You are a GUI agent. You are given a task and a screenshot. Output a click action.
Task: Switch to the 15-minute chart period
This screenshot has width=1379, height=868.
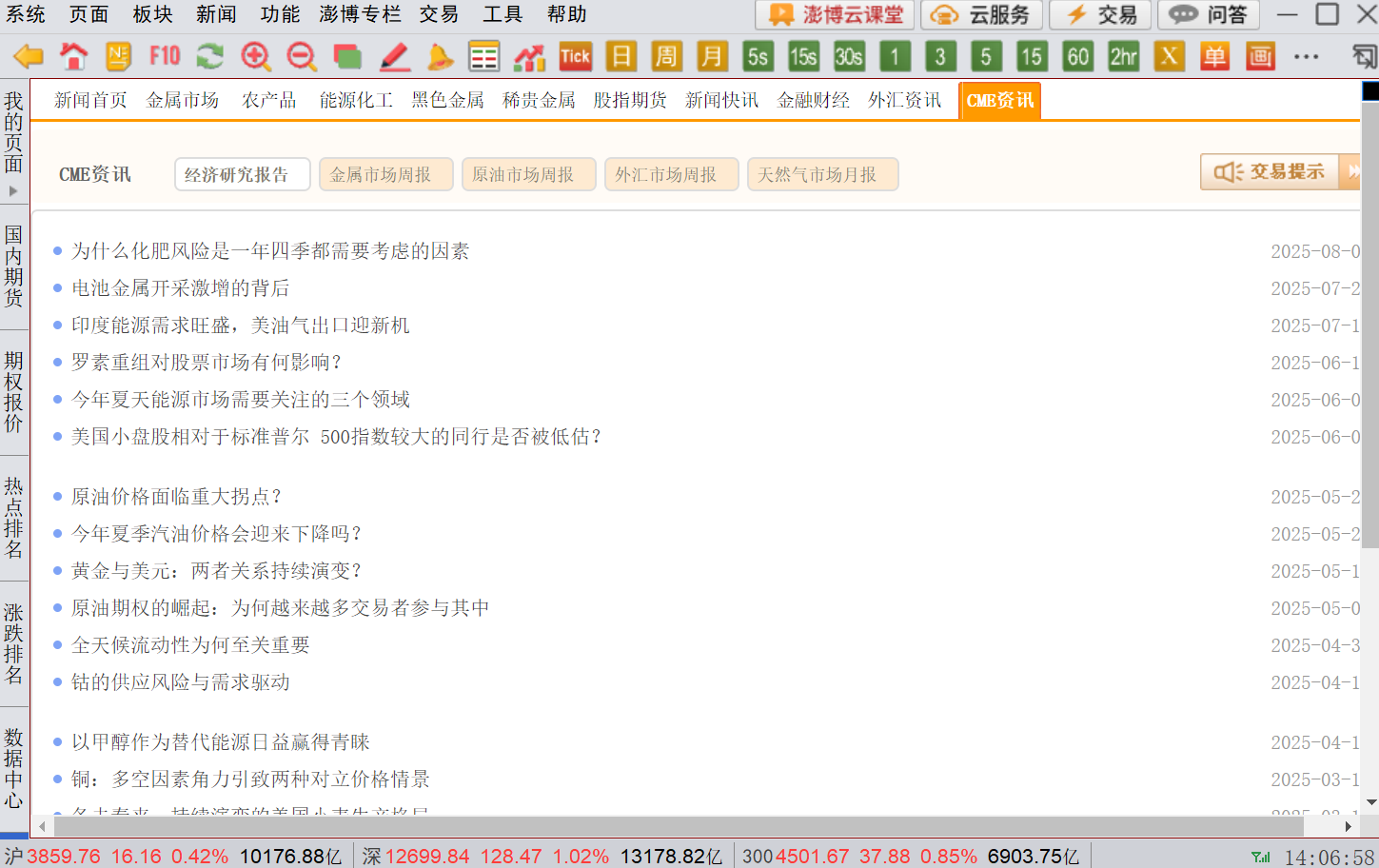(1031, 57)
